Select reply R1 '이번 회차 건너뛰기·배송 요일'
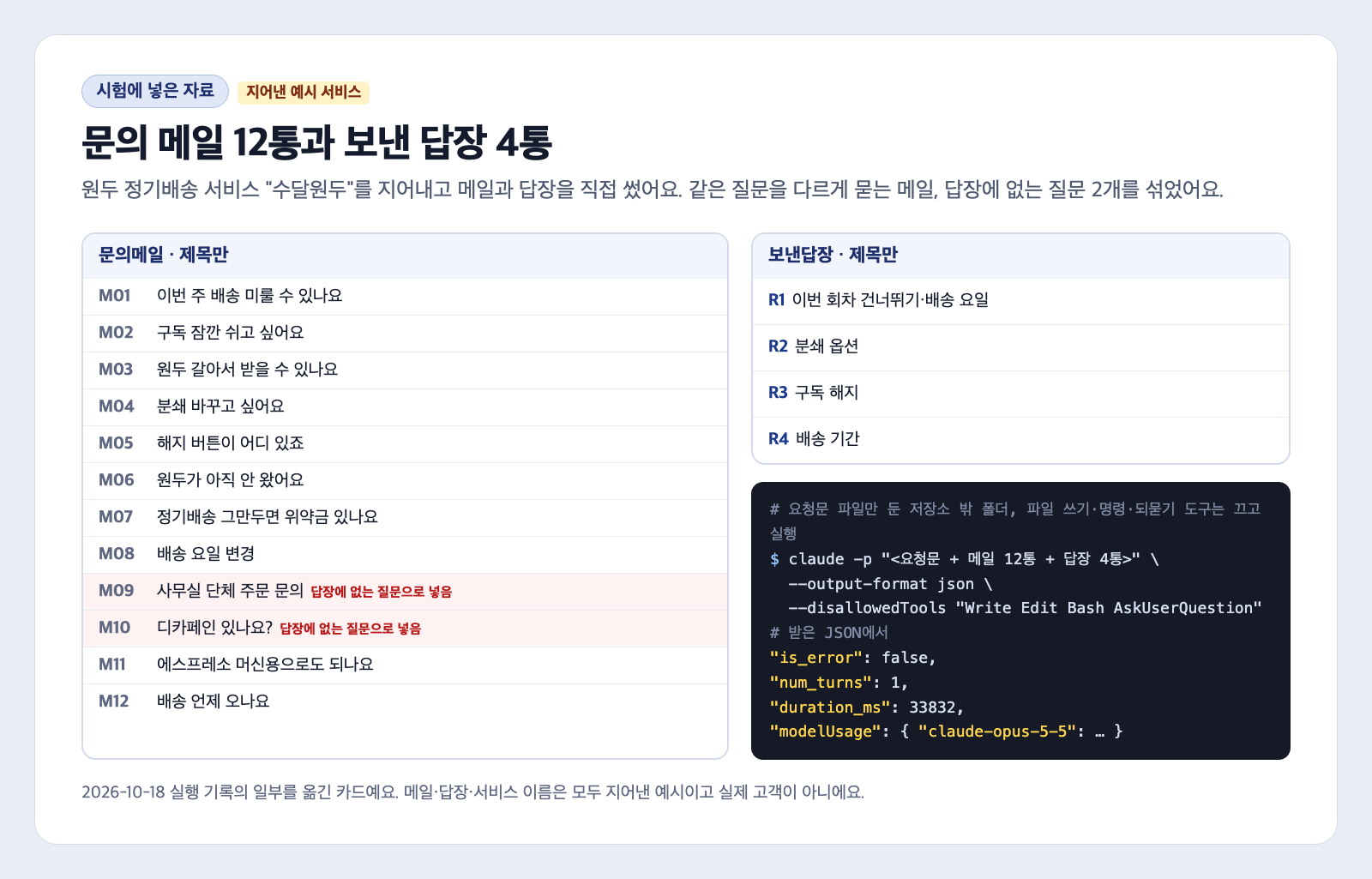 tap(1020, 301)
